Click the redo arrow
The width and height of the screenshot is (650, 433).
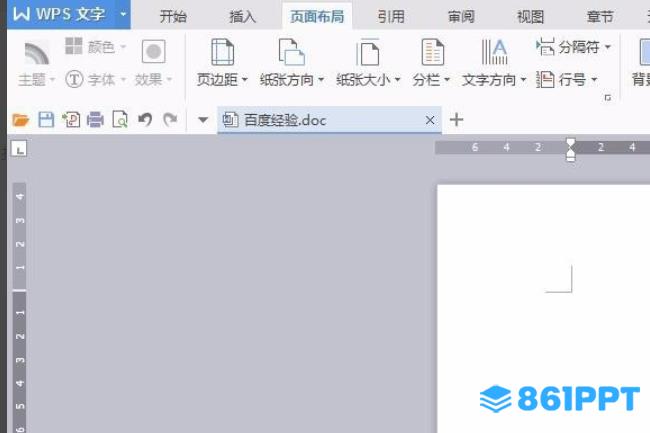pyautogui.click(x=170, y=120)
